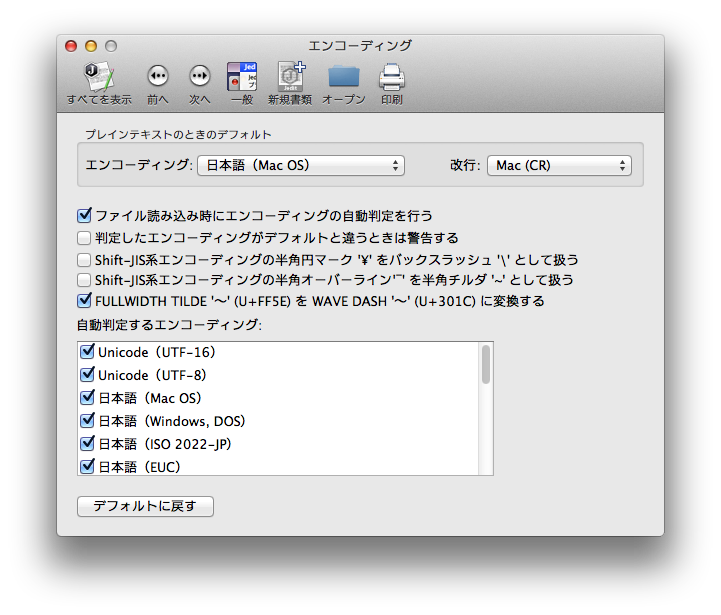Go forward with the 次へ arrow icon
The width and height of the screenshot is (721, 615).
(200, 76)
